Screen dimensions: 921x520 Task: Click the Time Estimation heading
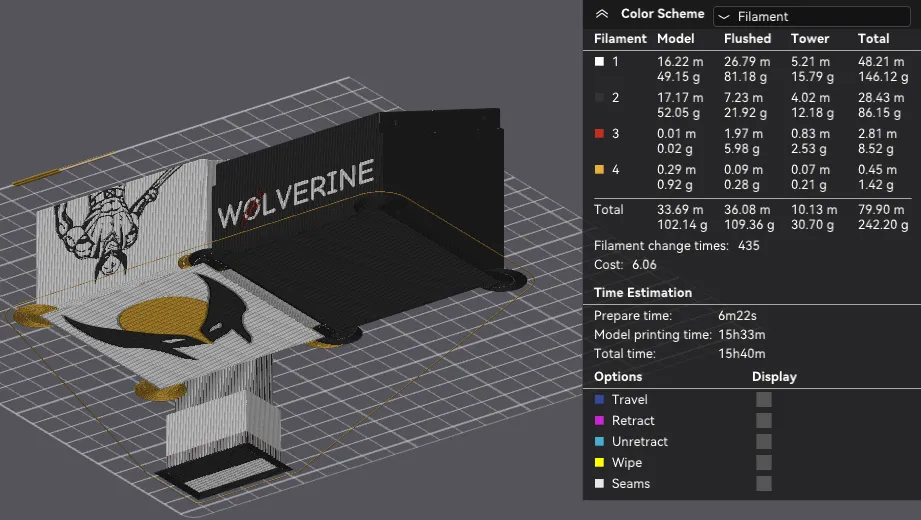tap(643, 293)
